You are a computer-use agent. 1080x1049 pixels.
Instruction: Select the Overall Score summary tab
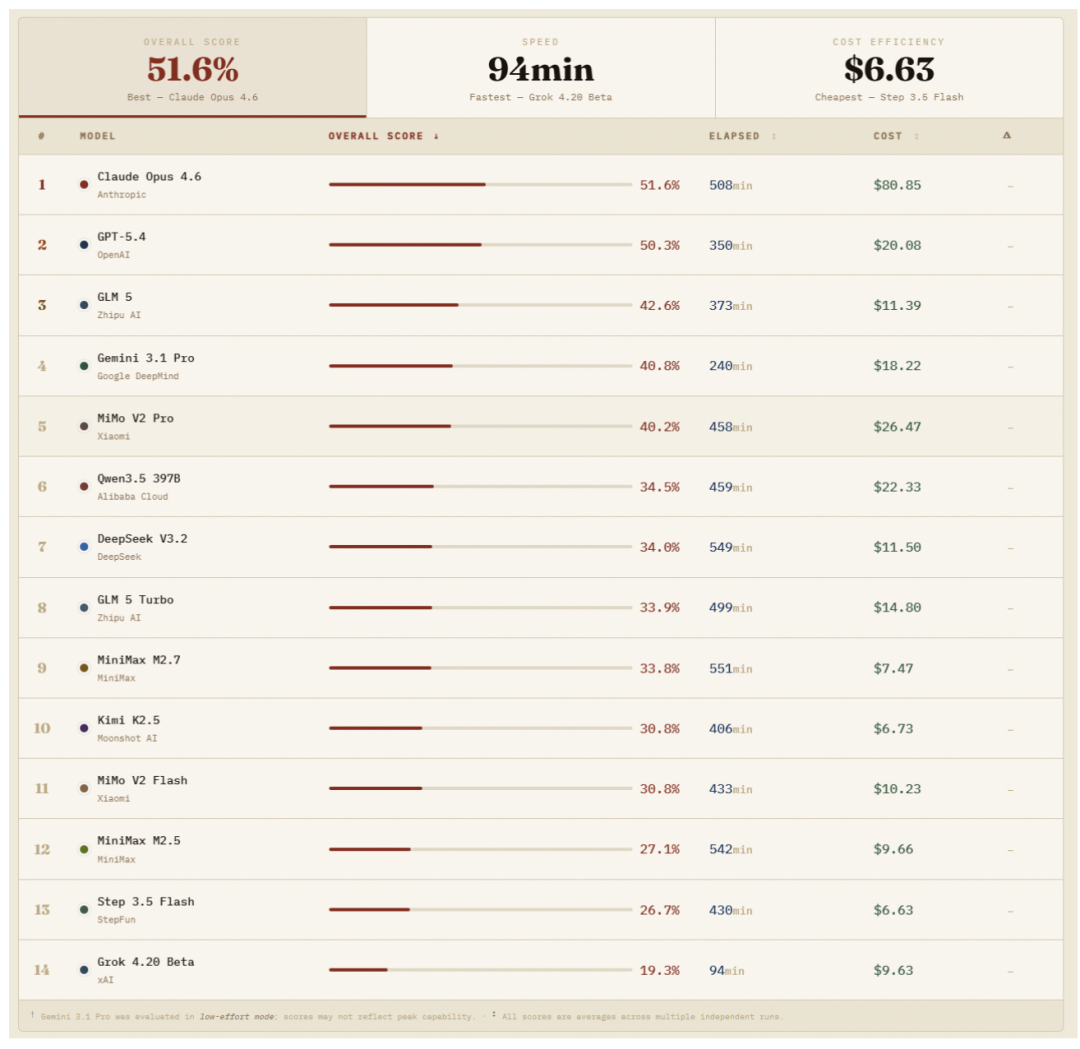pyautogui.click(x=192, y=67)
